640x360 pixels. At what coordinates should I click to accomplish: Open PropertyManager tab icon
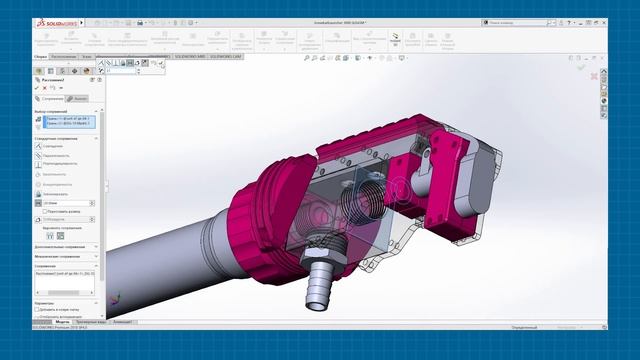[51, 71]
